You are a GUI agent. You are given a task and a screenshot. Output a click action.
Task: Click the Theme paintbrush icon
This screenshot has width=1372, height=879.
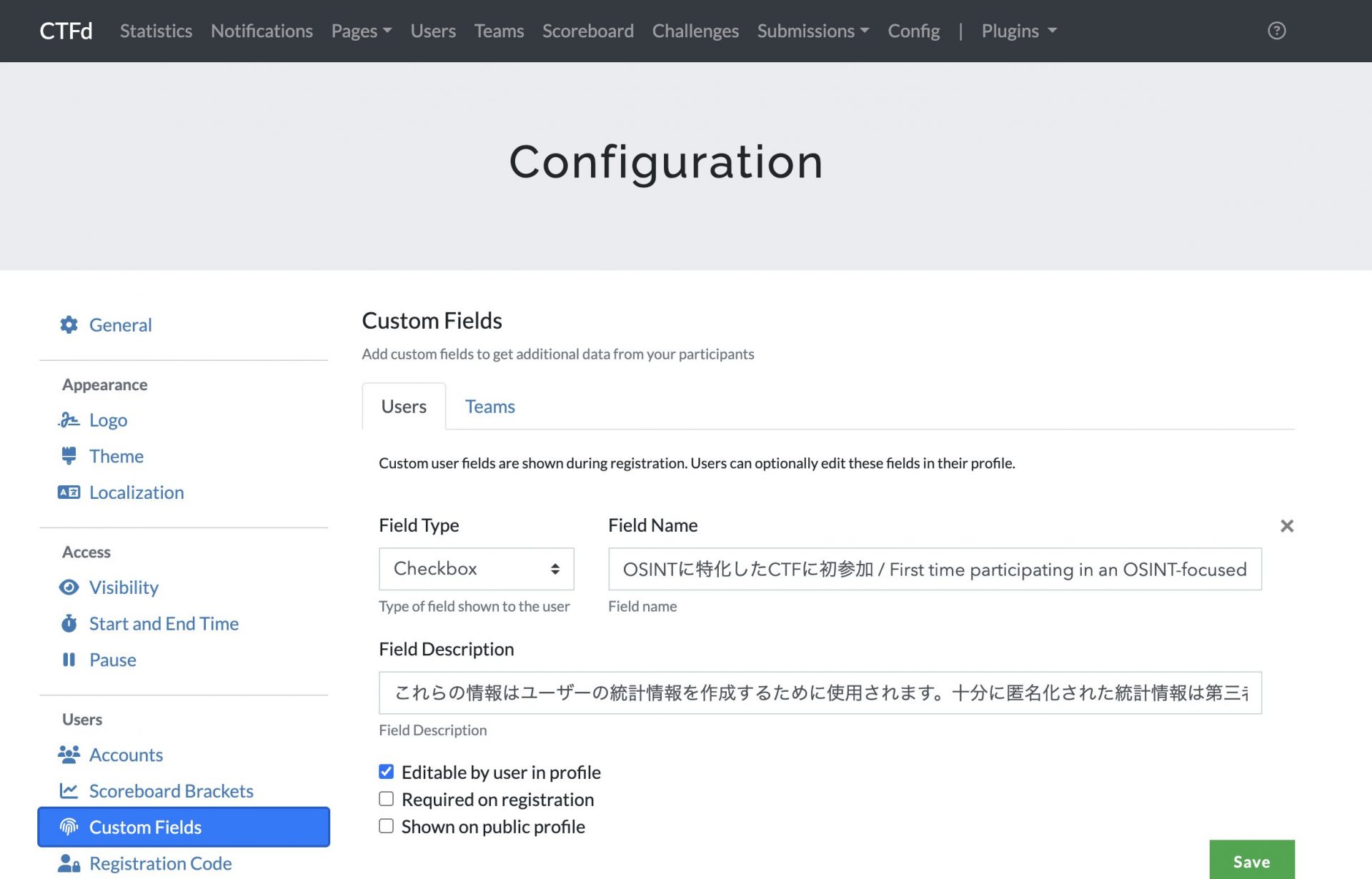pos(69,456)
